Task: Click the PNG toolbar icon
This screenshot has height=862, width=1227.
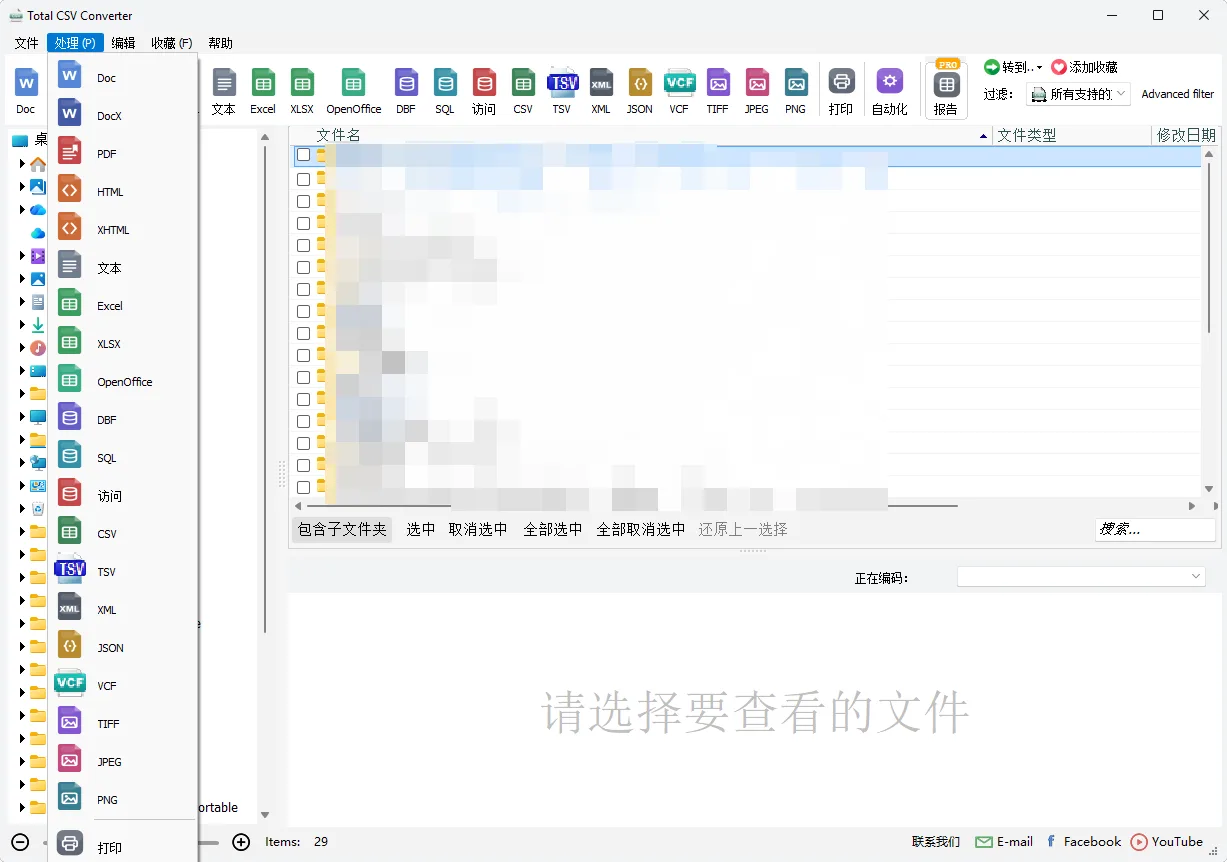Action: click(796, 82)
